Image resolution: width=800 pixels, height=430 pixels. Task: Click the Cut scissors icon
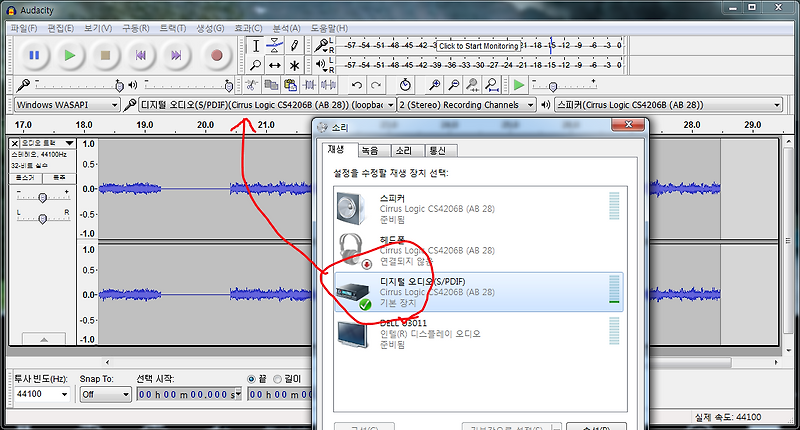(x=252, y=85)
